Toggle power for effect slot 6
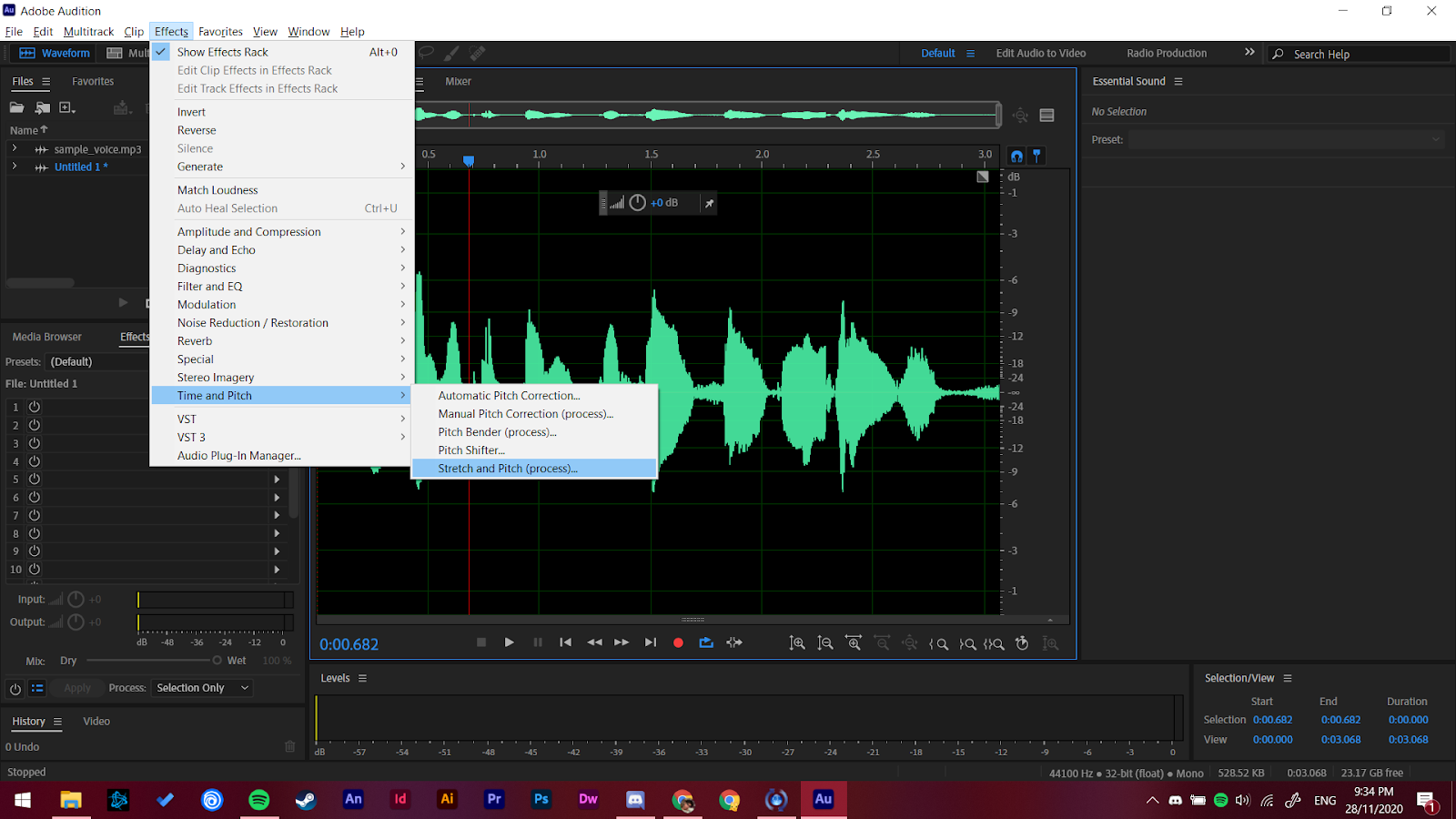Screen dimensions: 1456x819 pyautogui.click(x=35, y=497)
